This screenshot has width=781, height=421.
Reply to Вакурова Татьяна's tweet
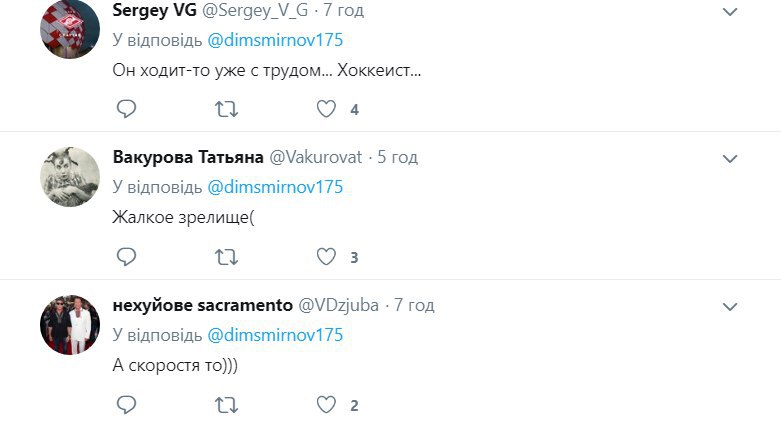(x=126, y=257)
